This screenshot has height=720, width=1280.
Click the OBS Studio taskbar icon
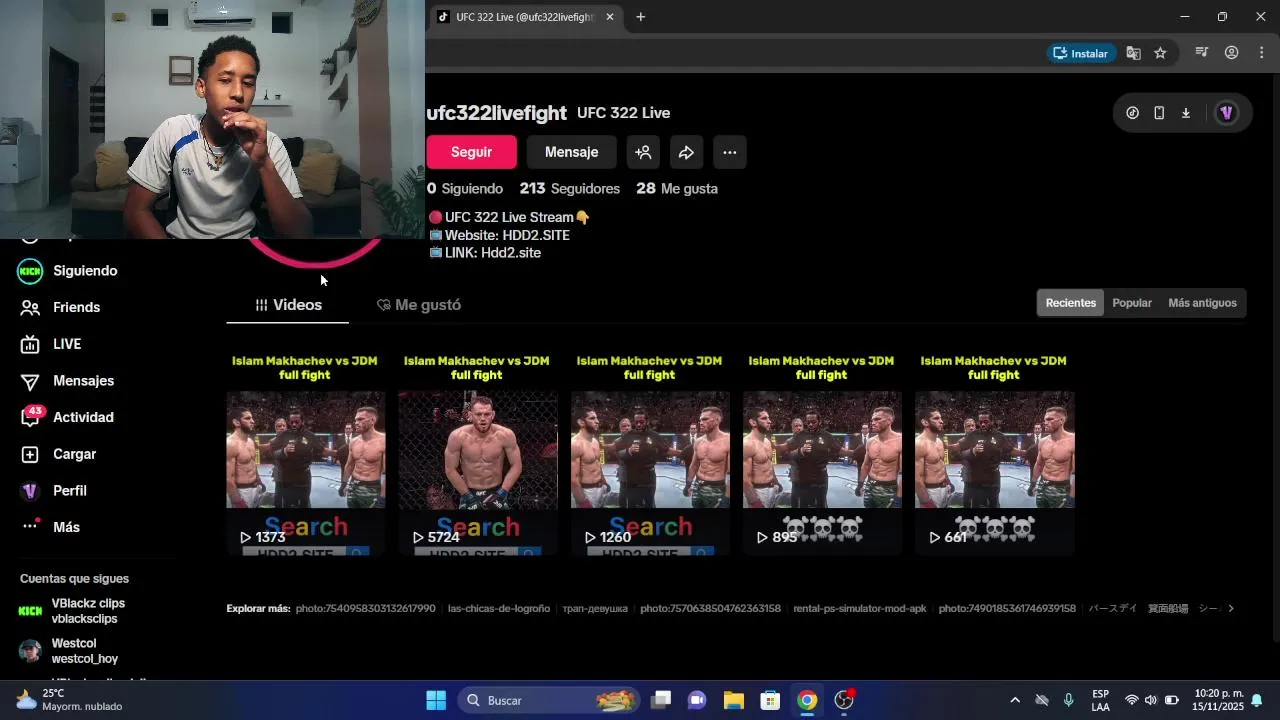(844, 700)
